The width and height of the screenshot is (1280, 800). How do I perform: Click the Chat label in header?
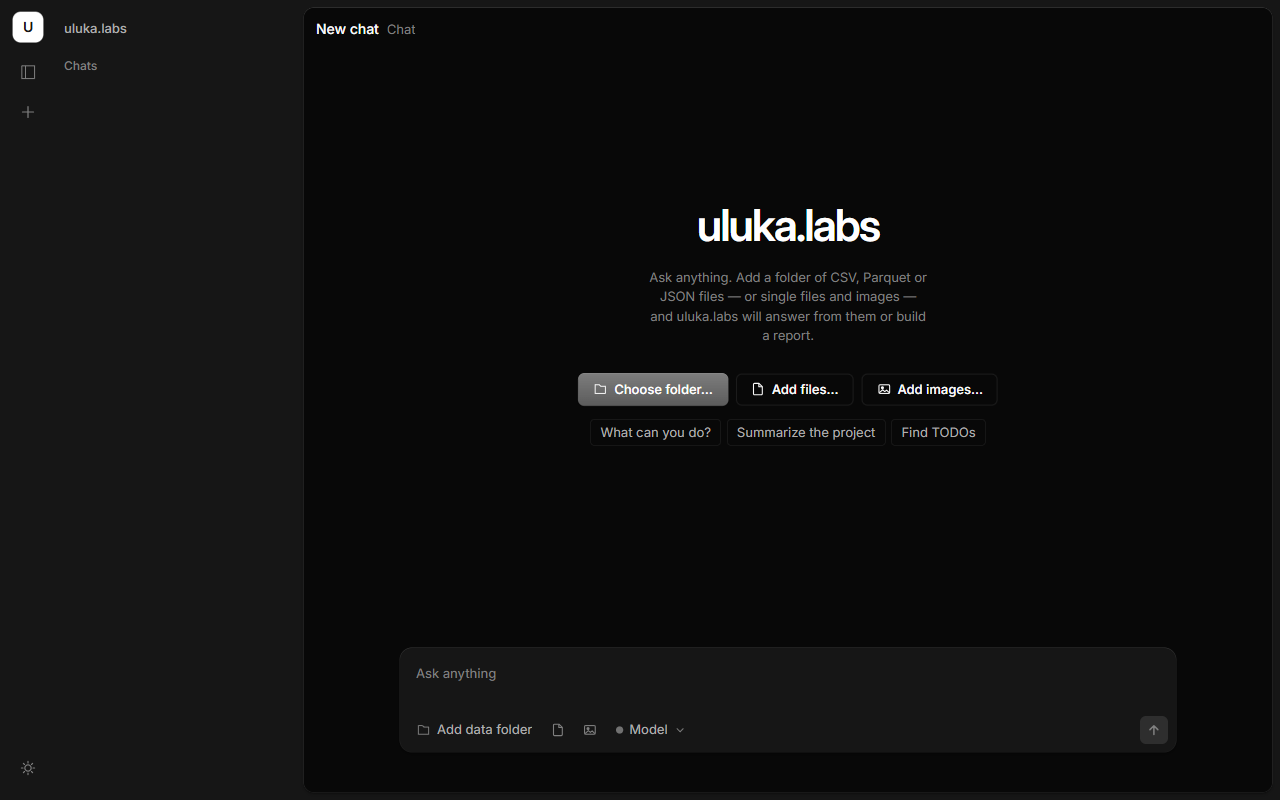click(x=401, y=29)
